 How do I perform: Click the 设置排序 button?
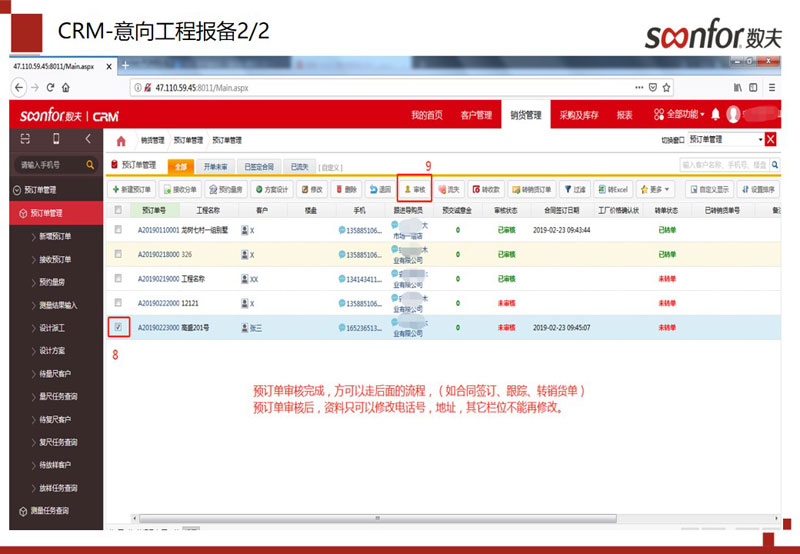point(762,188)
